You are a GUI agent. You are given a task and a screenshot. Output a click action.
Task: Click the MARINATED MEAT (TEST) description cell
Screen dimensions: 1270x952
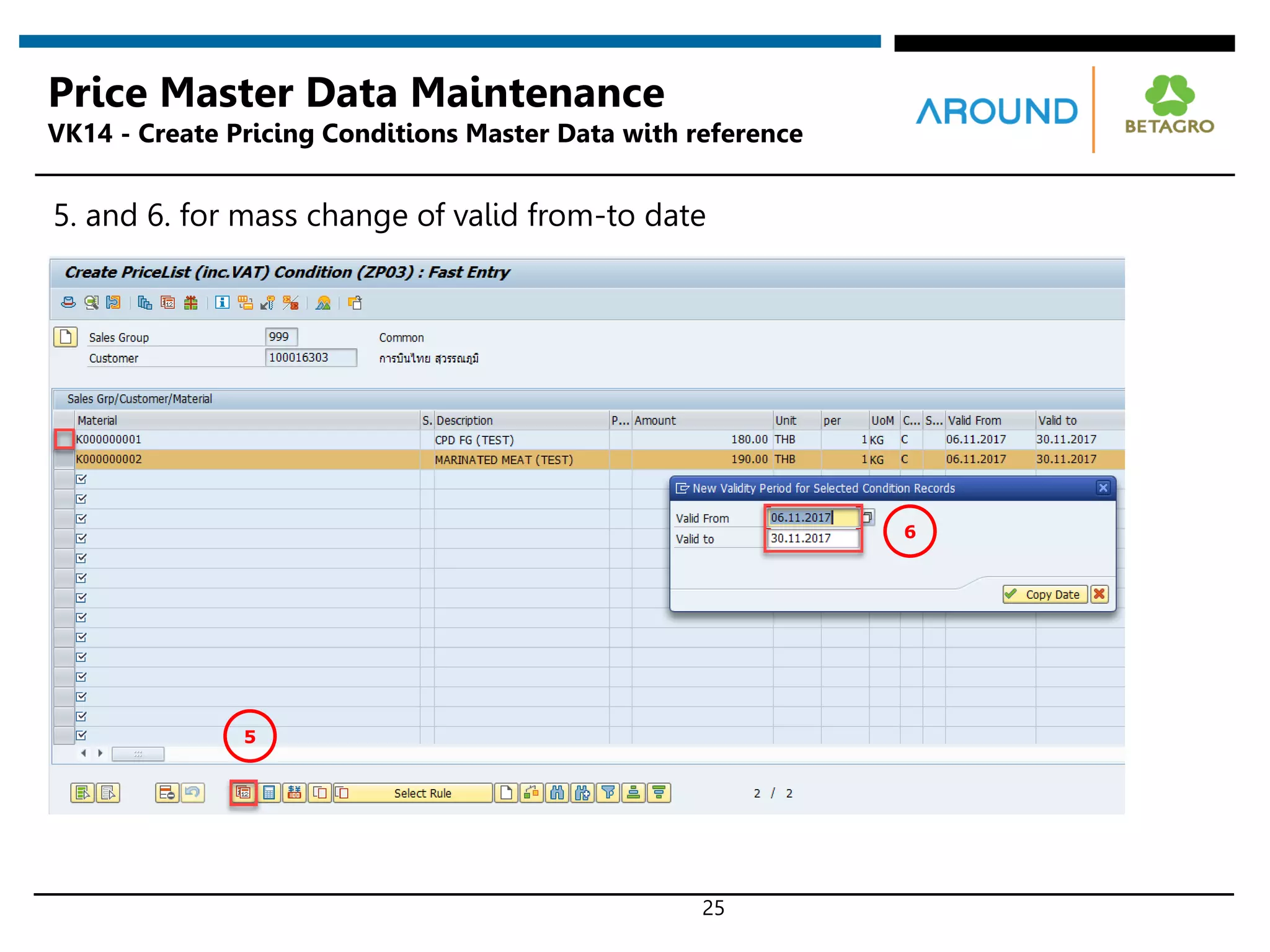tap(521, 459)
